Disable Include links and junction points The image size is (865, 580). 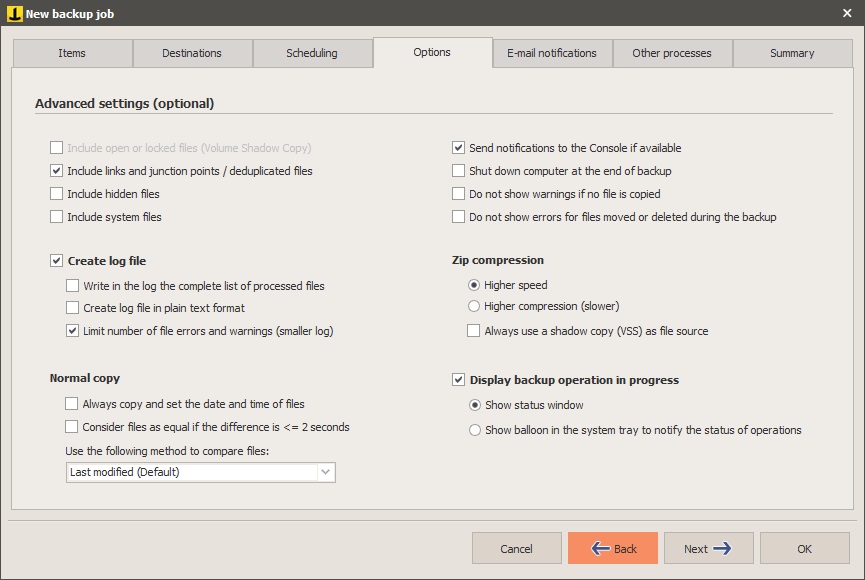[x=57, y=171]
